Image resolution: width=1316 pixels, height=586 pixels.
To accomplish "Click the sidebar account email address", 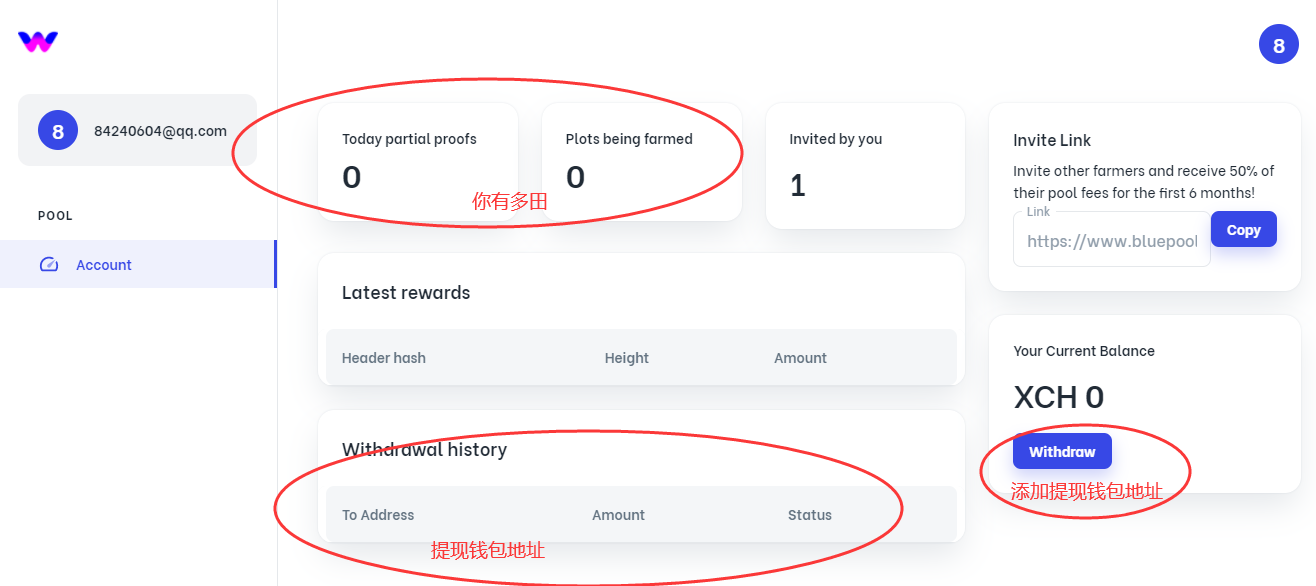I will pos(160,131).
